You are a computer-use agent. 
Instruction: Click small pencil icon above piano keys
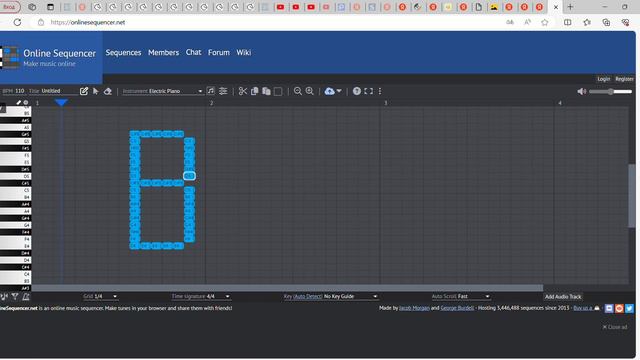point(18,102)
